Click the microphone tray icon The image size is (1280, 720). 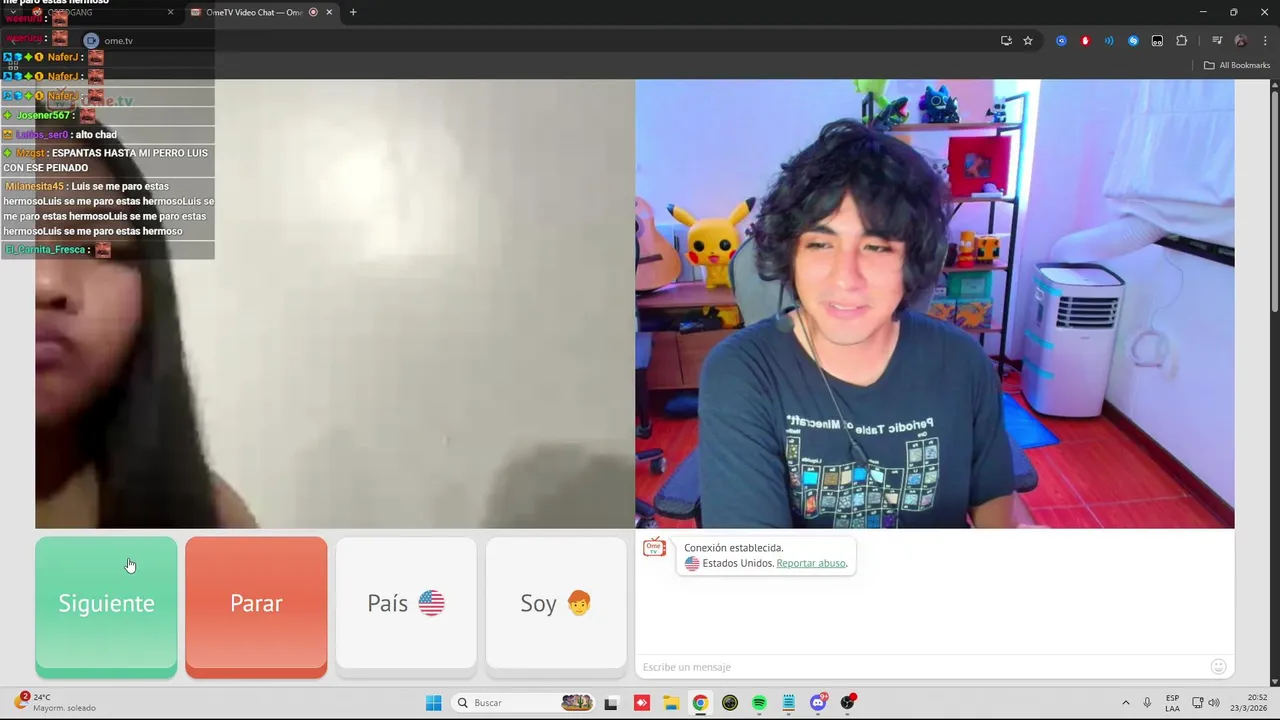click(x=1147, y=703)
